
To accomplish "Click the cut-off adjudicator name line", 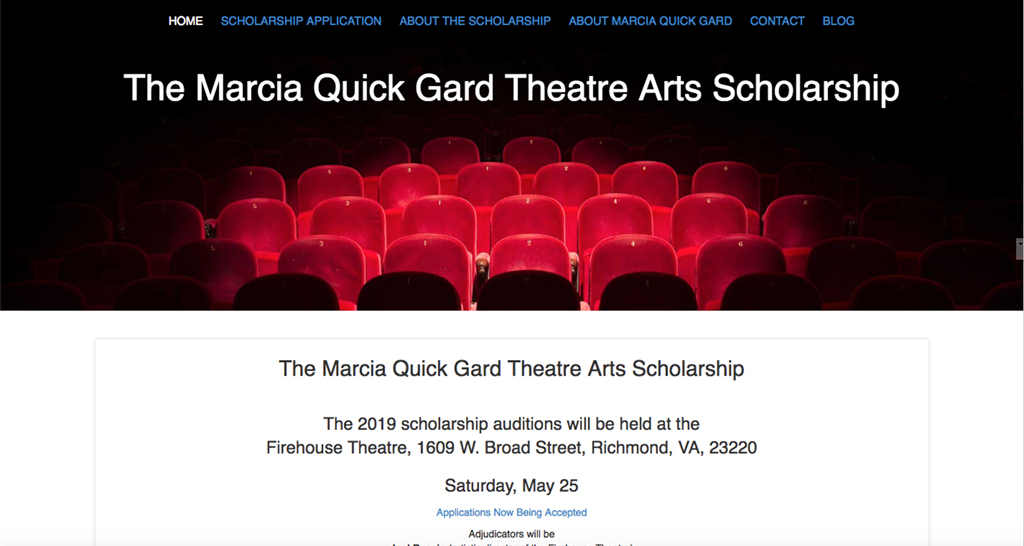I will tap(511, 543).
